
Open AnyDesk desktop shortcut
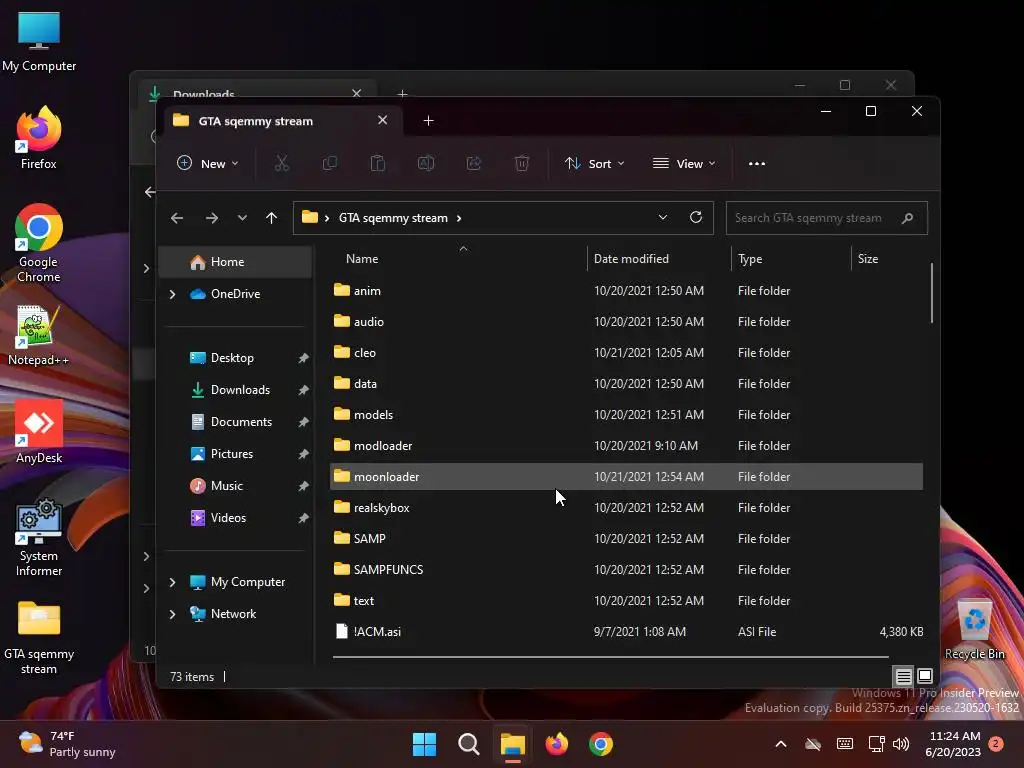coord(39,432)
